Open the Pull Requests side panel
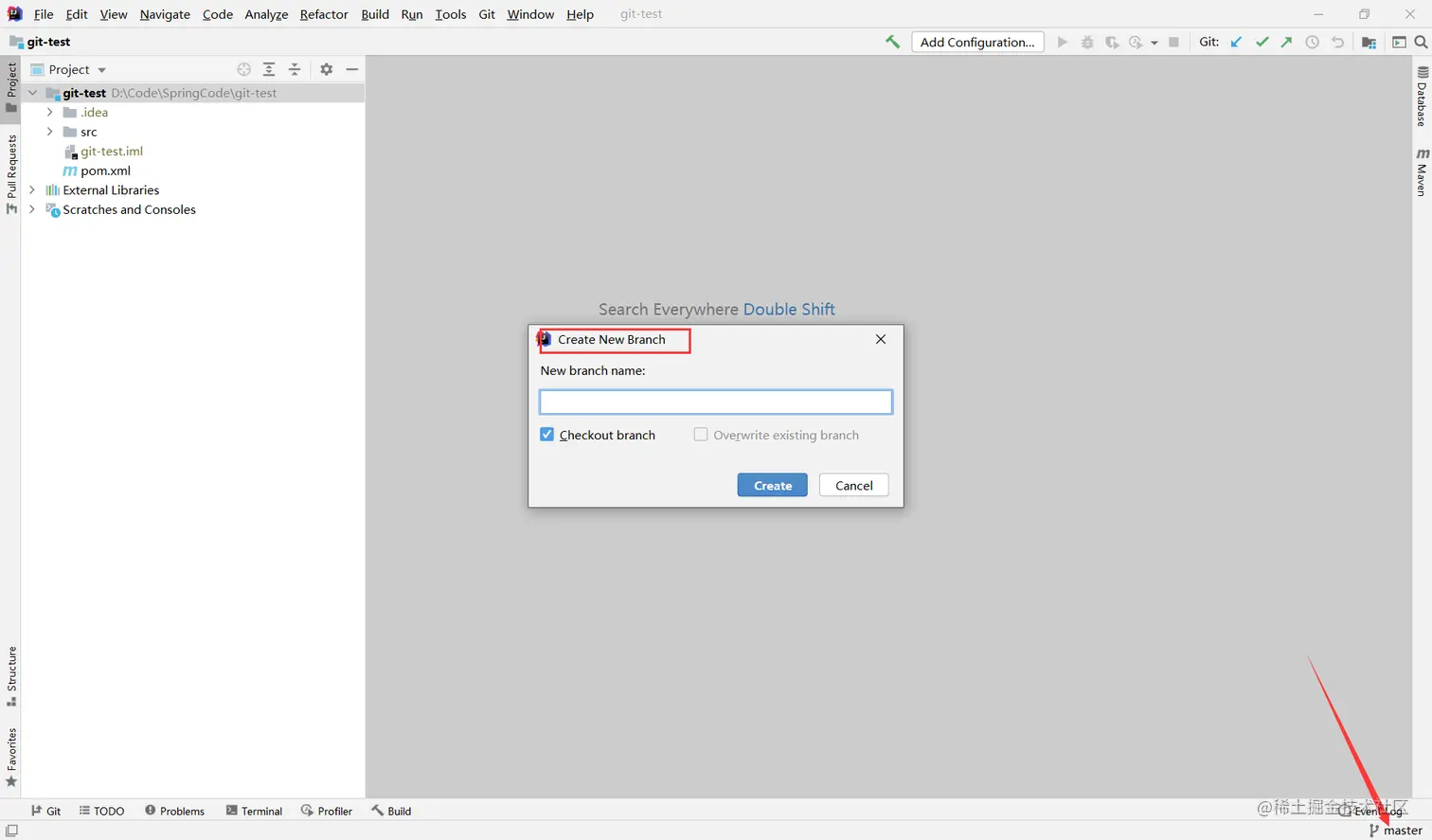This screenshot has height=840, width=1432. [11, 174]
